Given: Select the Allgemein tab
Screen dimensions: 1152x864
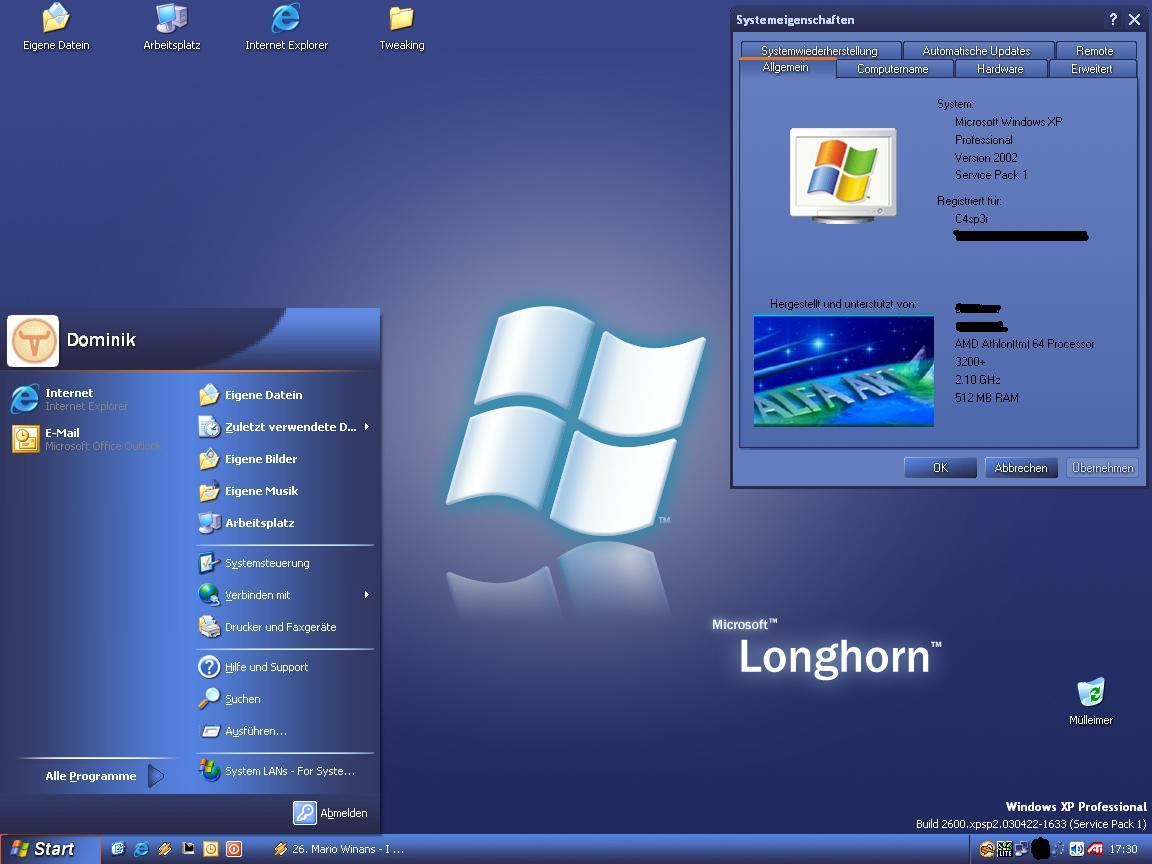Looking at the screenshot, I should 786,68.
